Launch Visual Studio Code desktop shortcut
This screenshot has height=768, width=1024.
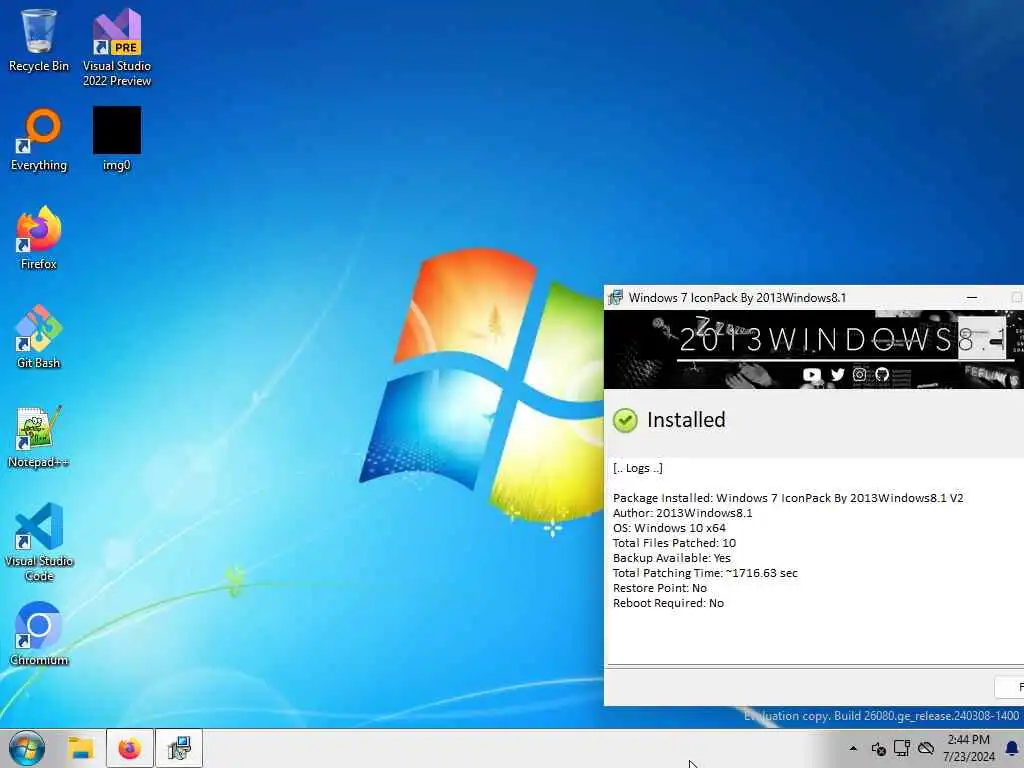39,542
